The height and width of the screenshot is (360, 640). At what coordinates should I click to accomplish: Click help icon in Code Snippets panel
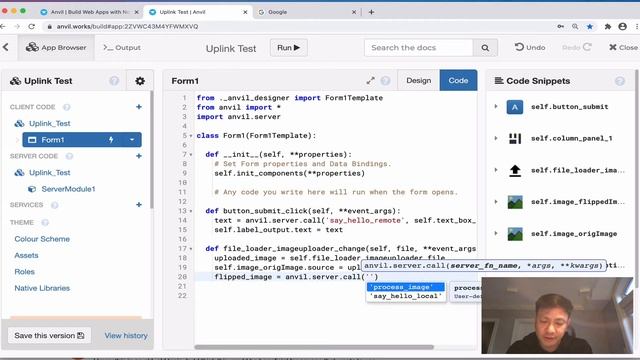click(620, 81)
